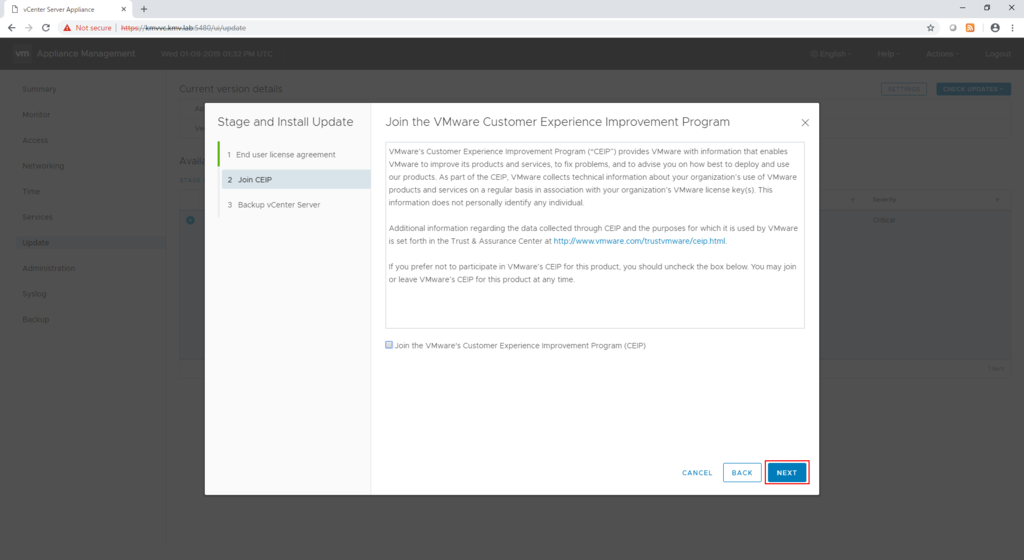
Task: Click the vm logo in the header
Action: coord(22,54)
